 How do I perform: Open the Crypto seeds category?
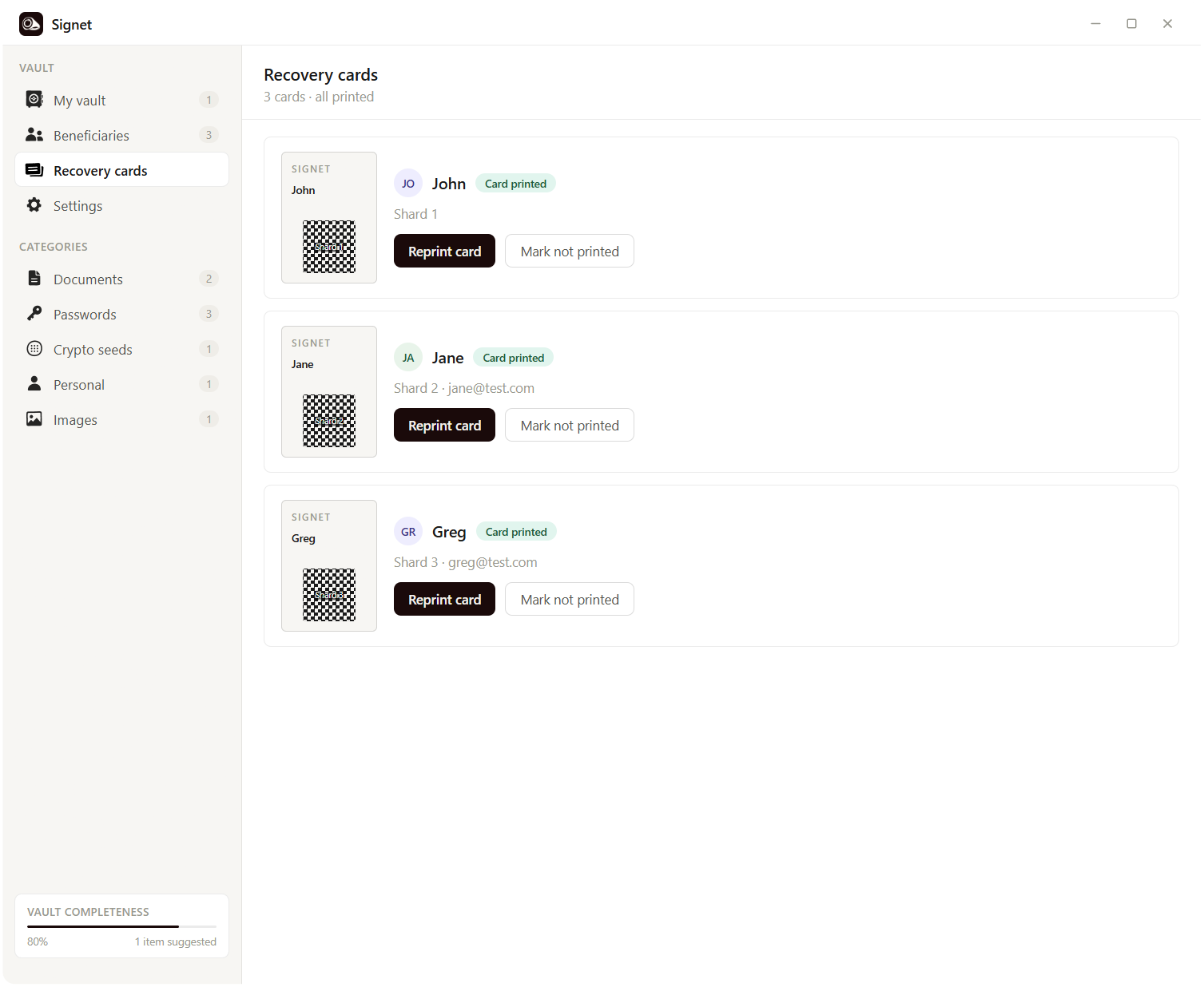[x=122, y=349]
